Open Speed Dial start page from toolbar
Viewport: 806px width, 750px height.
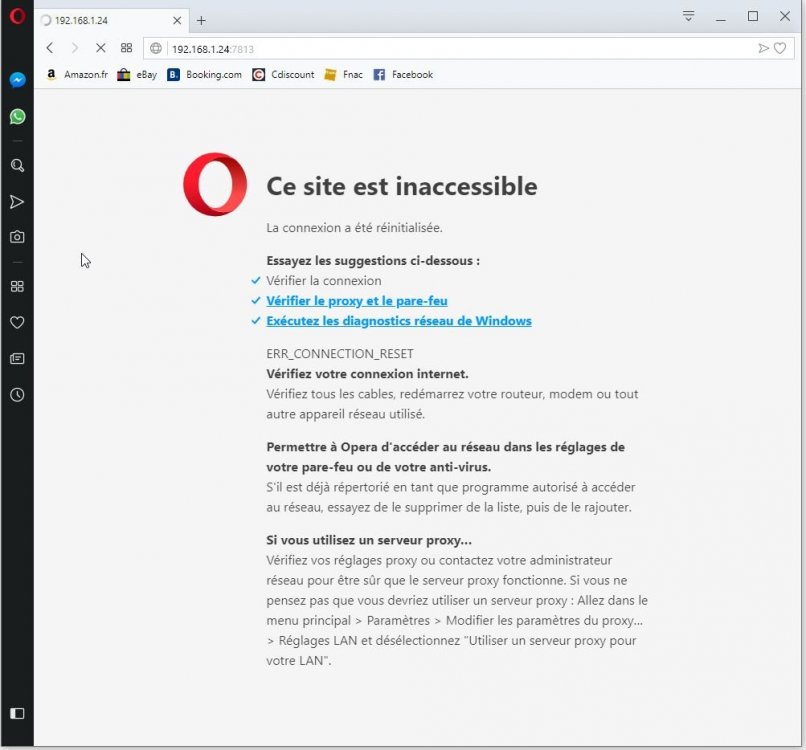[126, 48]
